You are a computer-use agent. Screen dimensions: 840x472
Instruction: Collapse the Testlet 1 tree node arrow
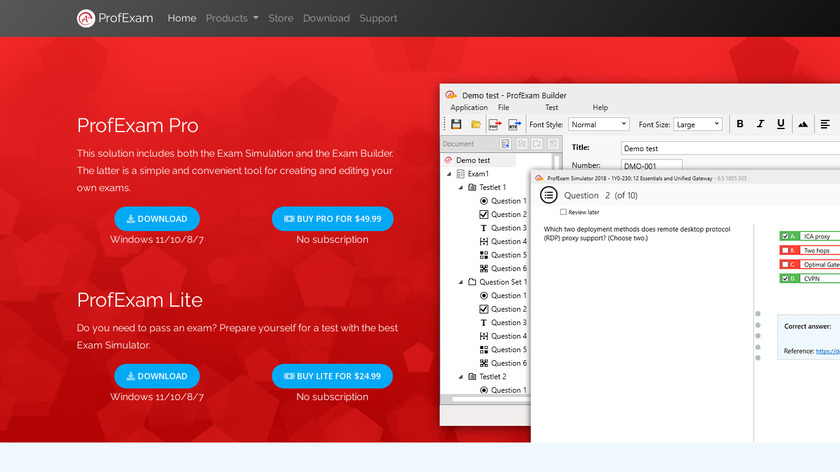coord(461,188)
